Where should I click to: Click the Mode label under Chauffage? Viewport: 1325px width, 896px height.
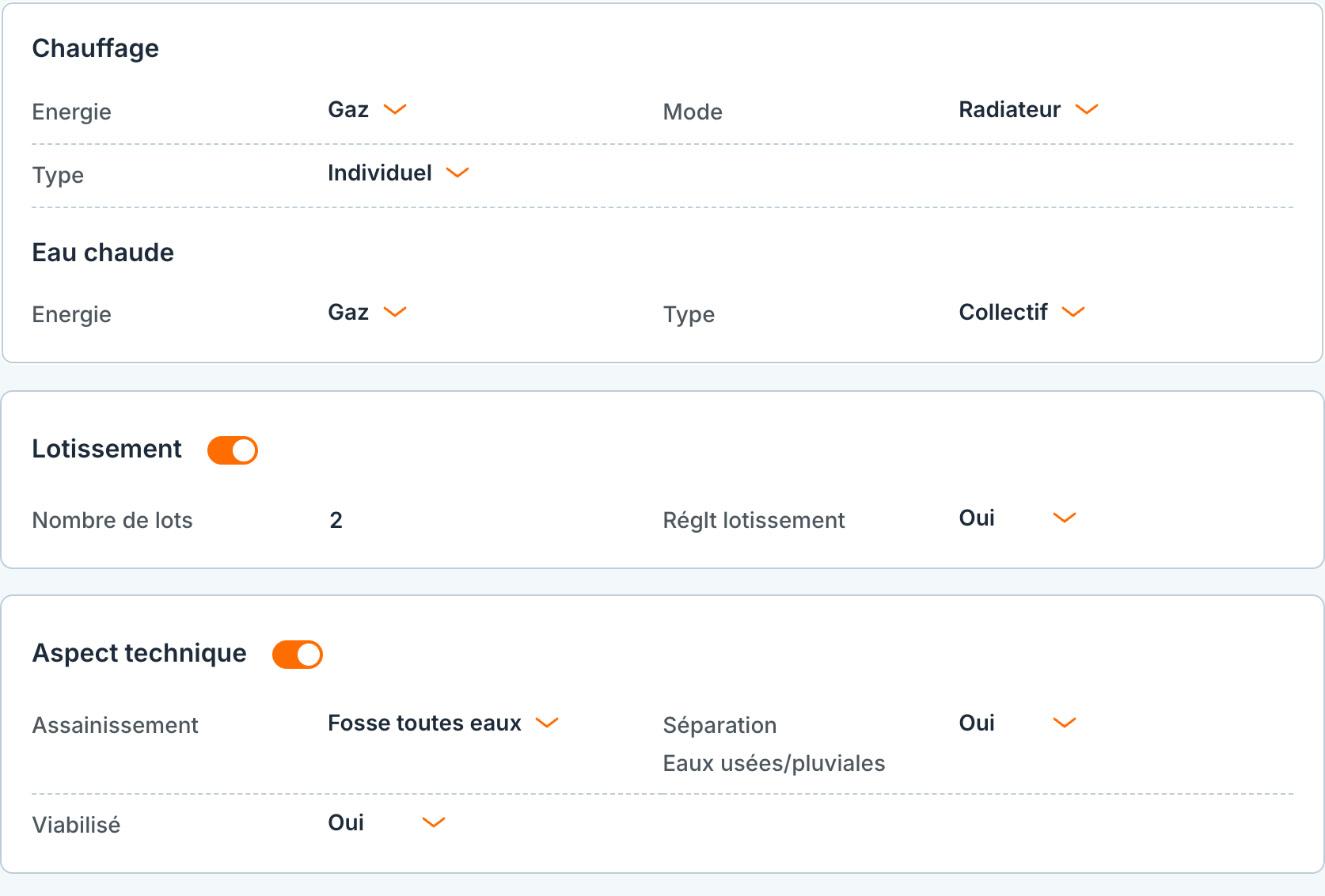693,112
